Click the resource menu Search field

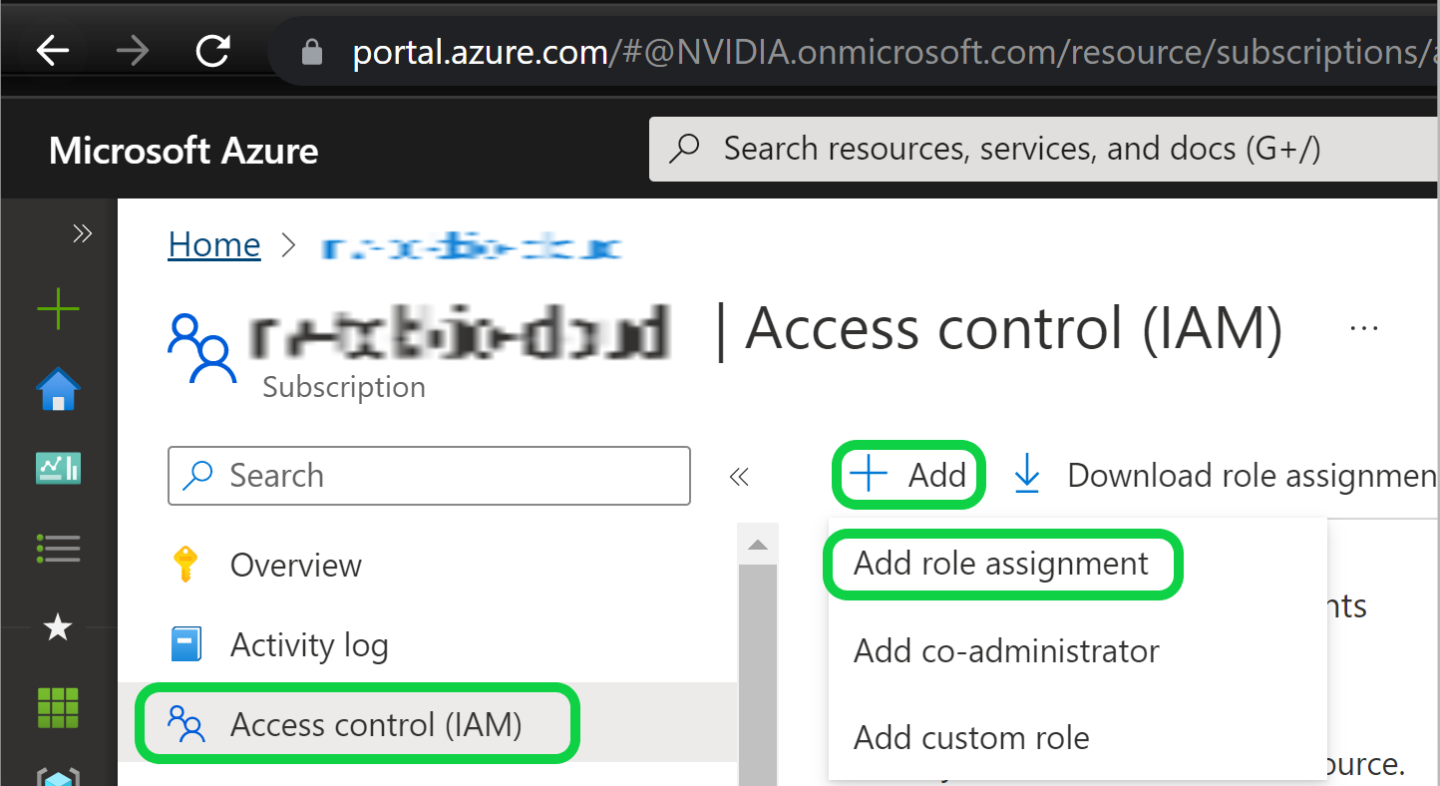point(429,476)
